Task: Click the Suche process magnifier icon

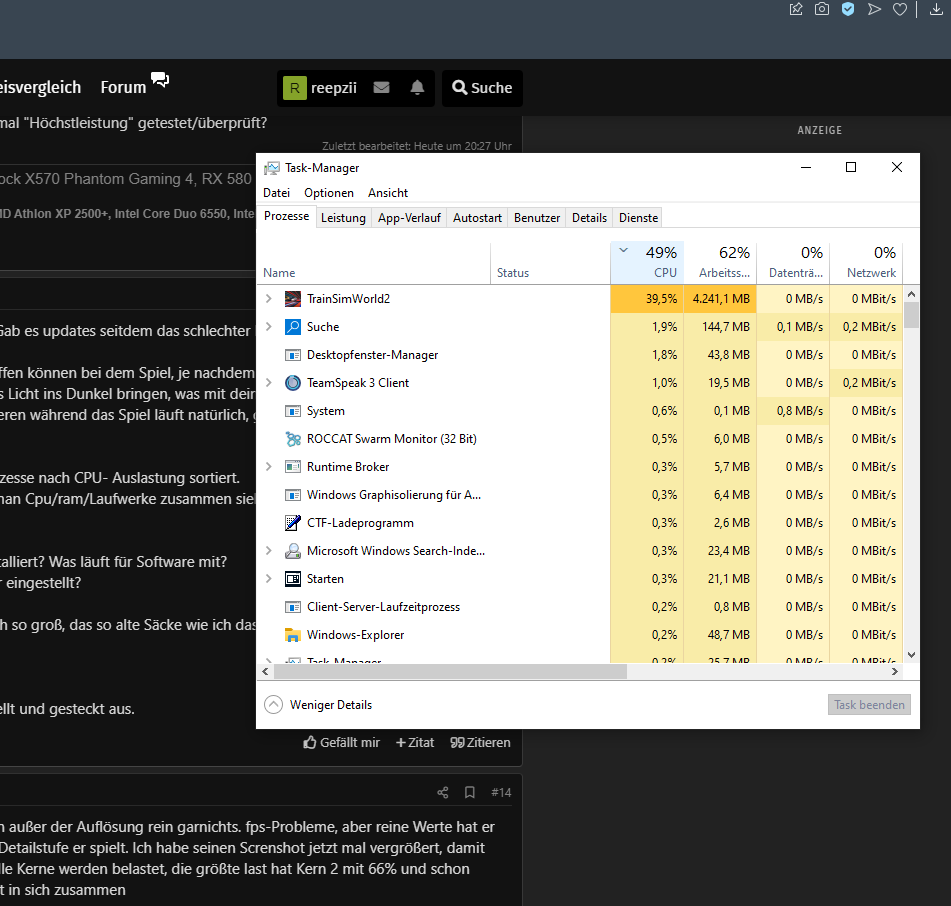Action: (293, 327)
